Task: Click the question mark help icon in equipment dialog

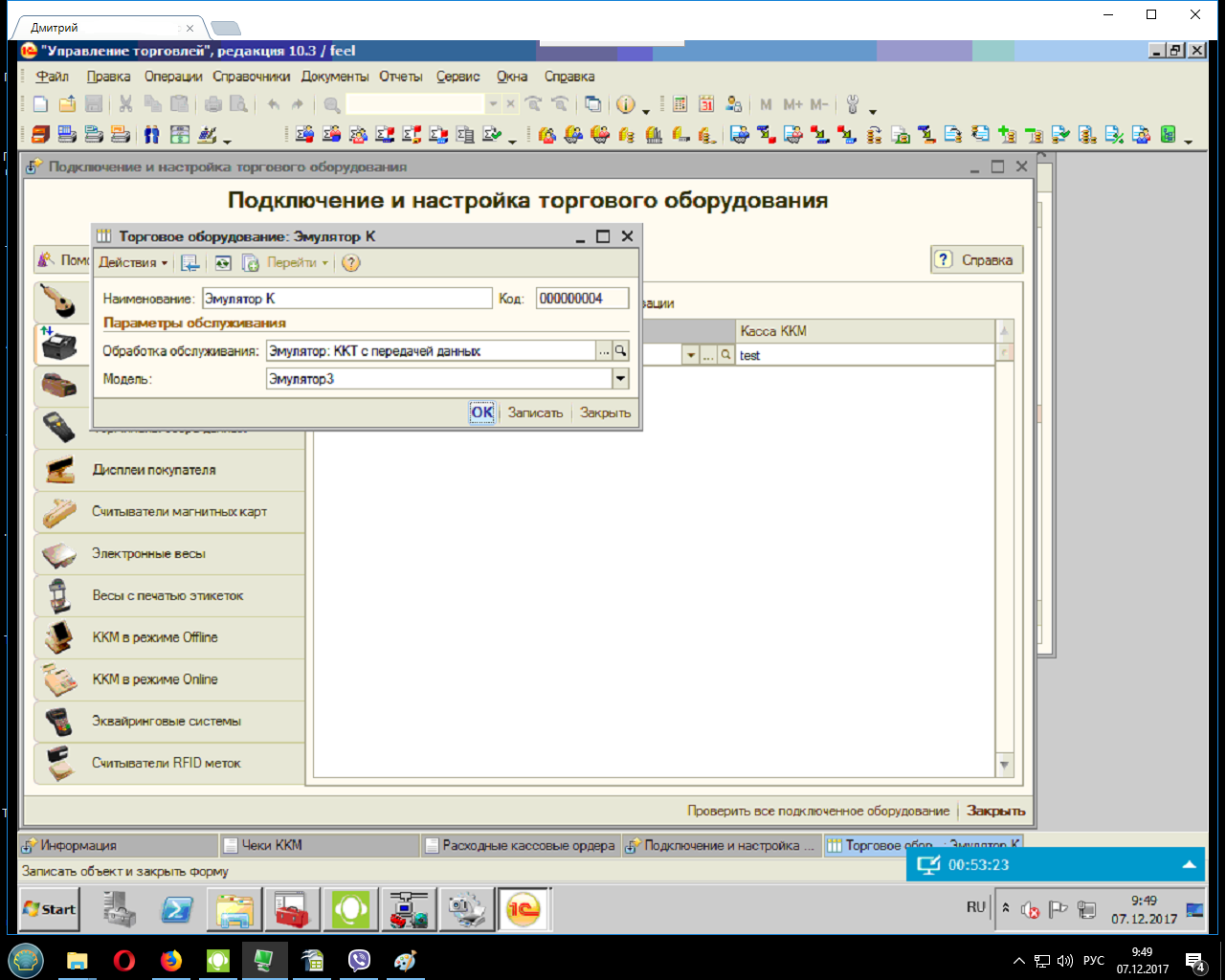Action: point(351,263)
